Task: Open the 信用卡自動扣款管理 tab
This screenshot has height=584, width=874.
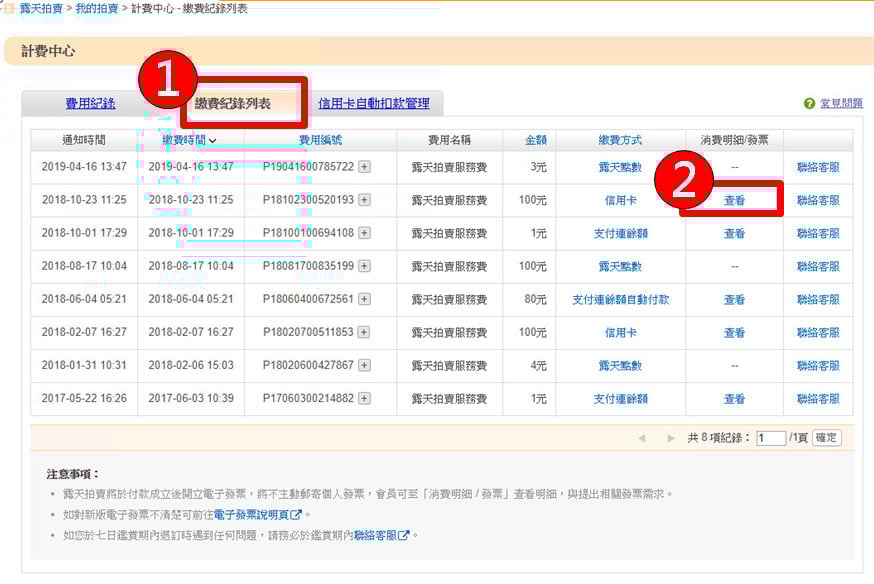Action: point(373,103)
